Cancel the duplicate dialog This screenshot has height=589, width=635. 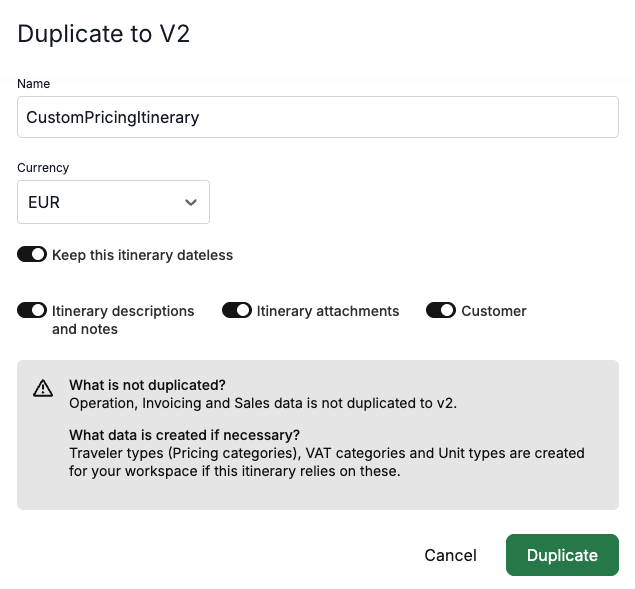point(450,555)
